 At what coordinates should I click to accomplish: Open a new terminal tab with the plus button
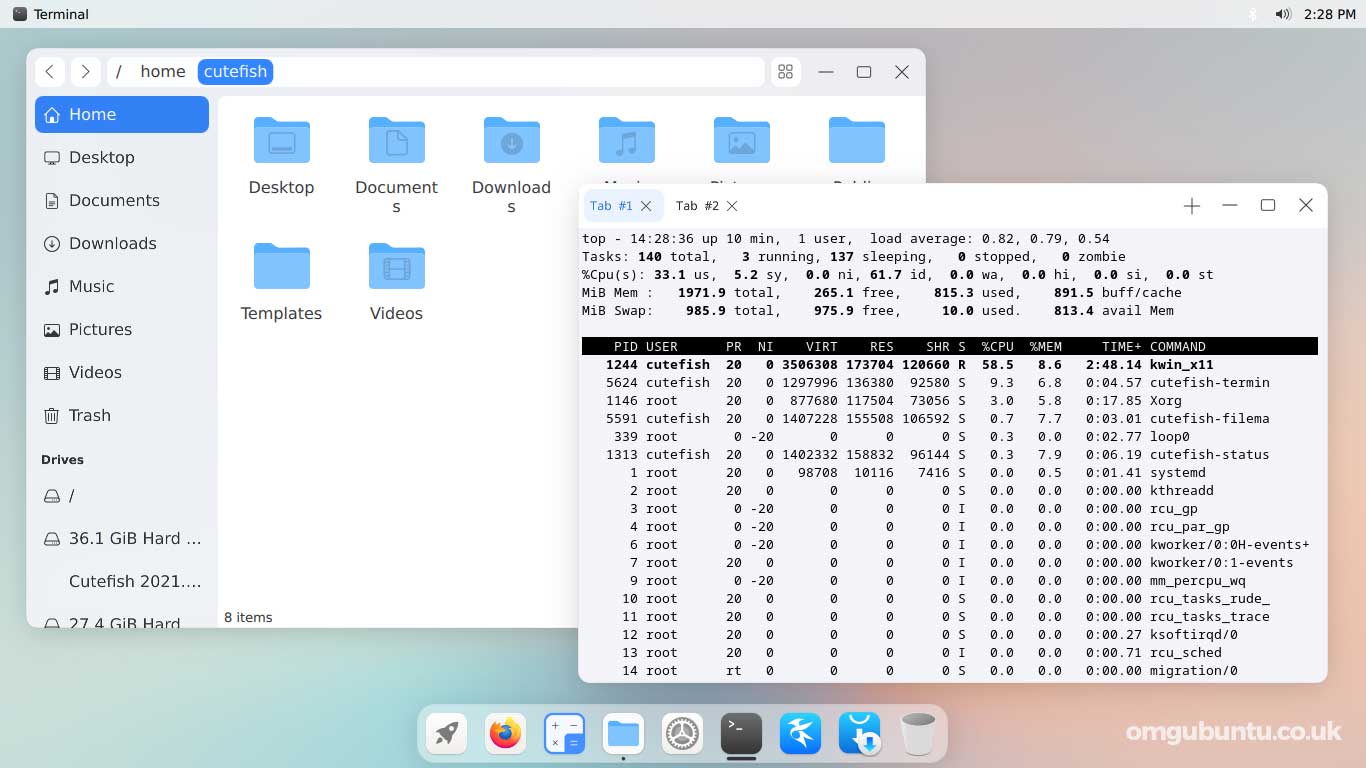[x=1191, y=205]
